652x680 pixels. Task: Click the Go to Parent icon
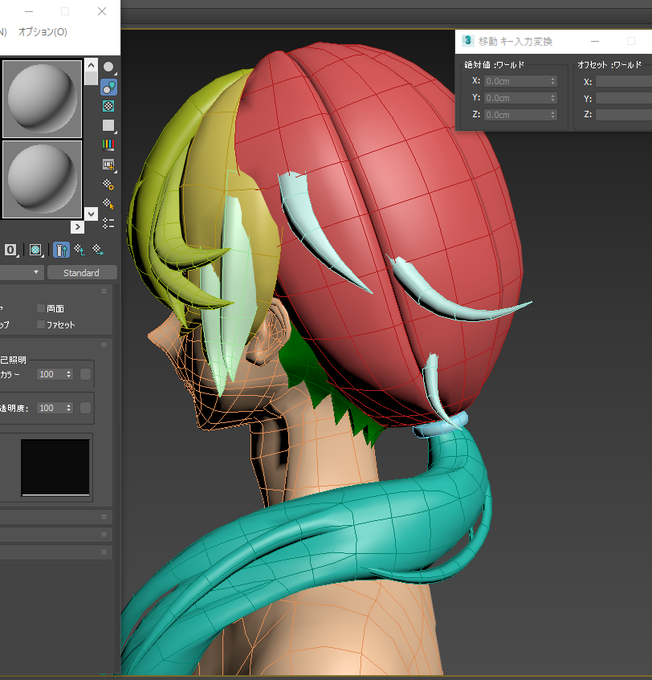click(79, 250)
